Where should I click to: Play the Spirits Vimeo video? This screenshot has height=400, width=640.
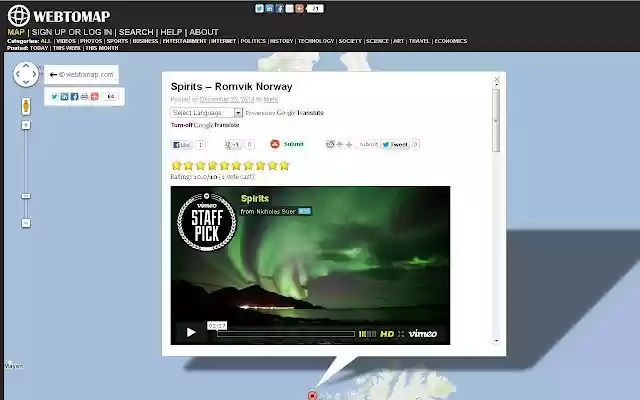191,333
